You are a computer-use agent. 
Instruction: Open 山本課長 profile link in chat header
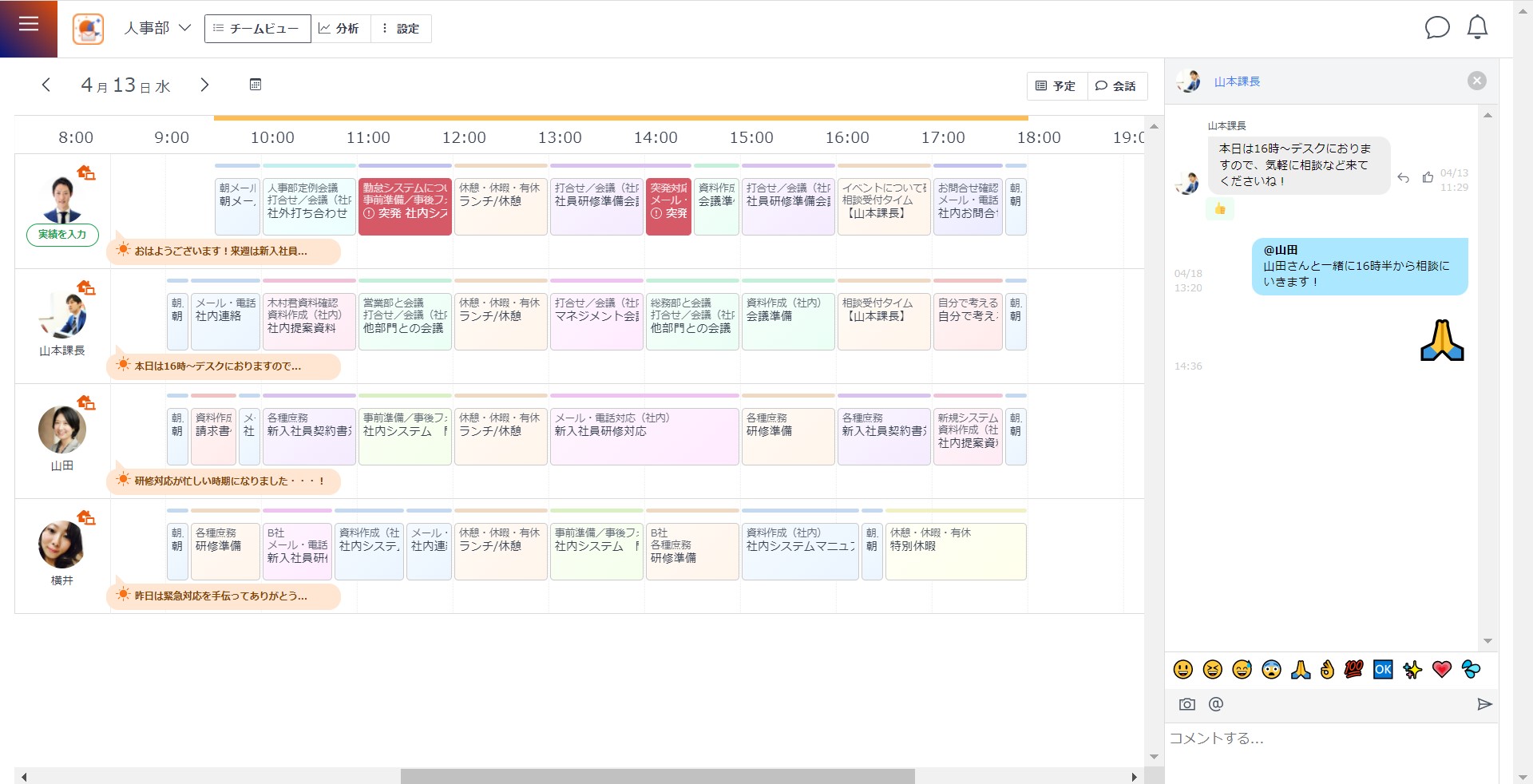[x=1237, y=81]
